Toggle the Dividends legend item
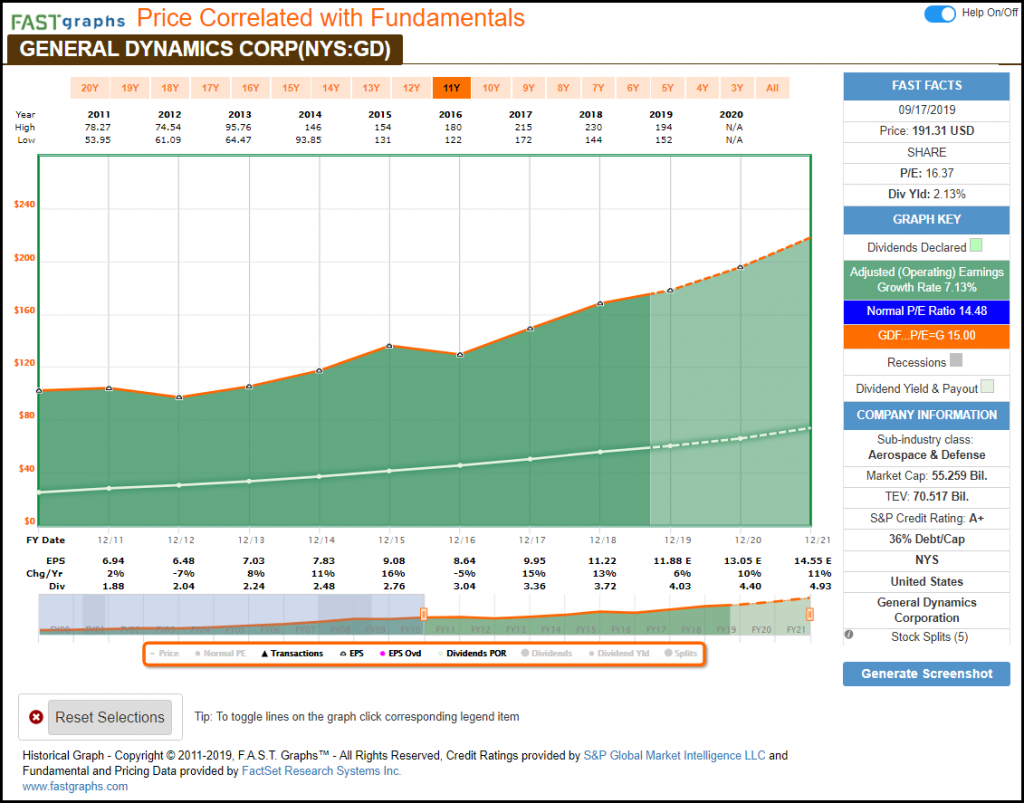 pyautogui.click(x=547, y=653)
